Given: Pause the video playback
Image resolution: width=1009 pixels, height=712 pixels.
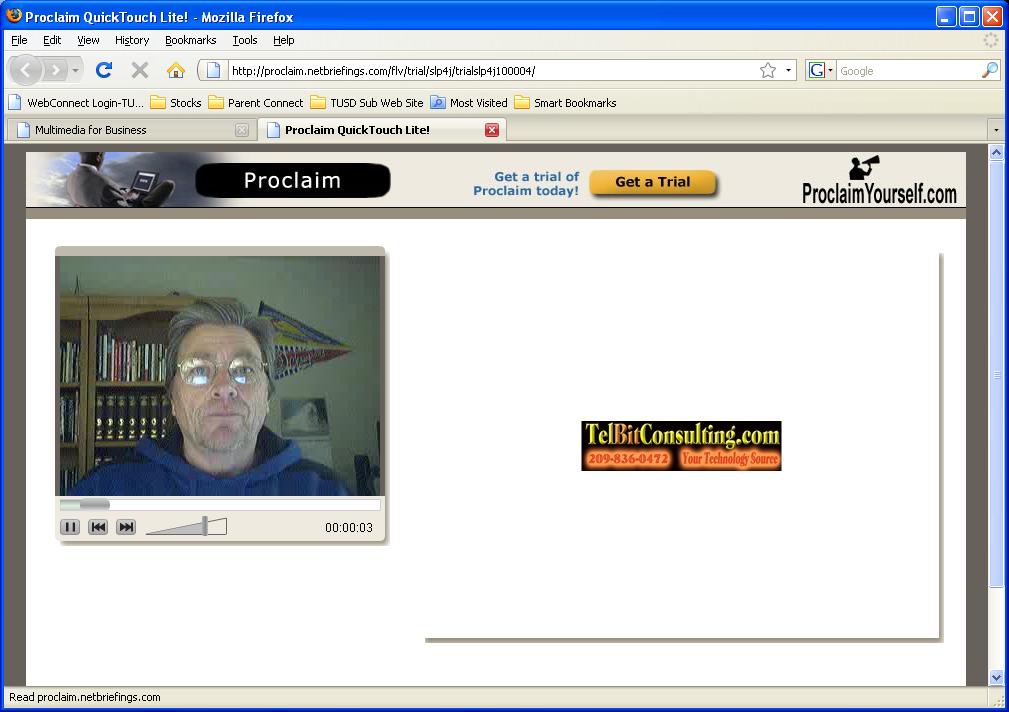Looking at the screenshot, I should [70, 527].
